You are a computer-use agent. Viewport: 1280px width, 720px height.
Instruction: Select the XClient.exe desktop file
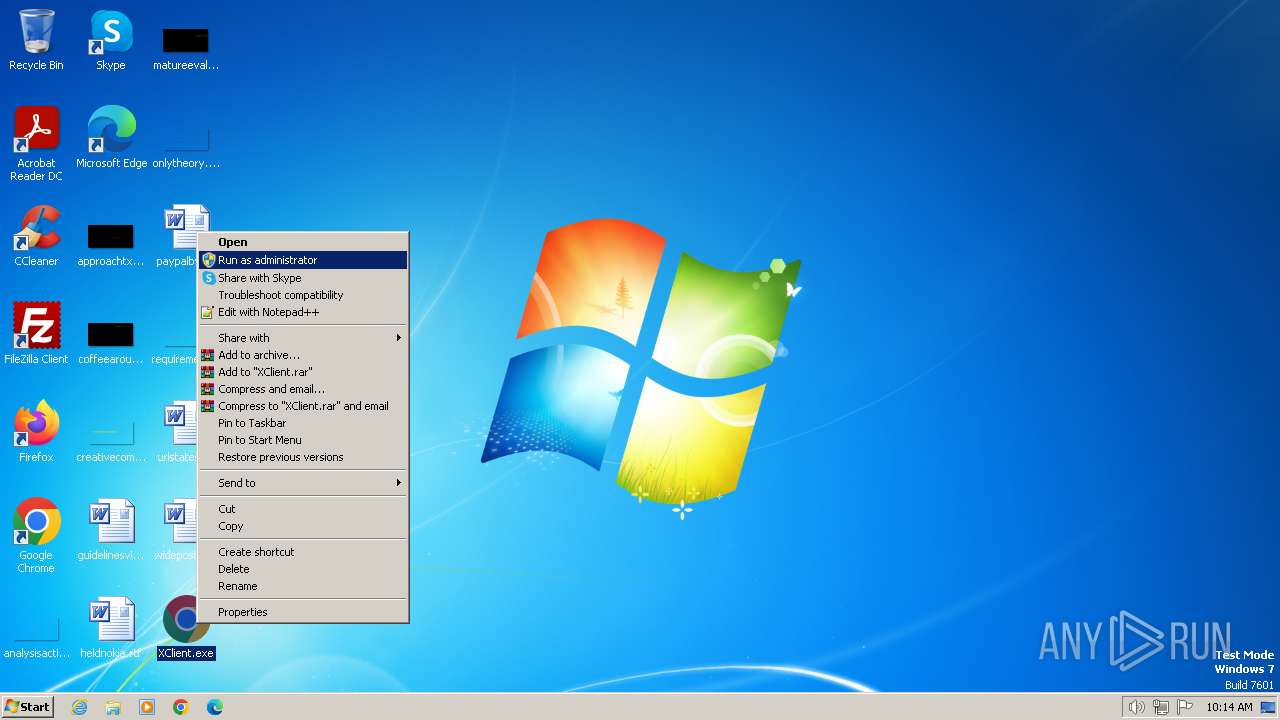(x=186, y=628)
